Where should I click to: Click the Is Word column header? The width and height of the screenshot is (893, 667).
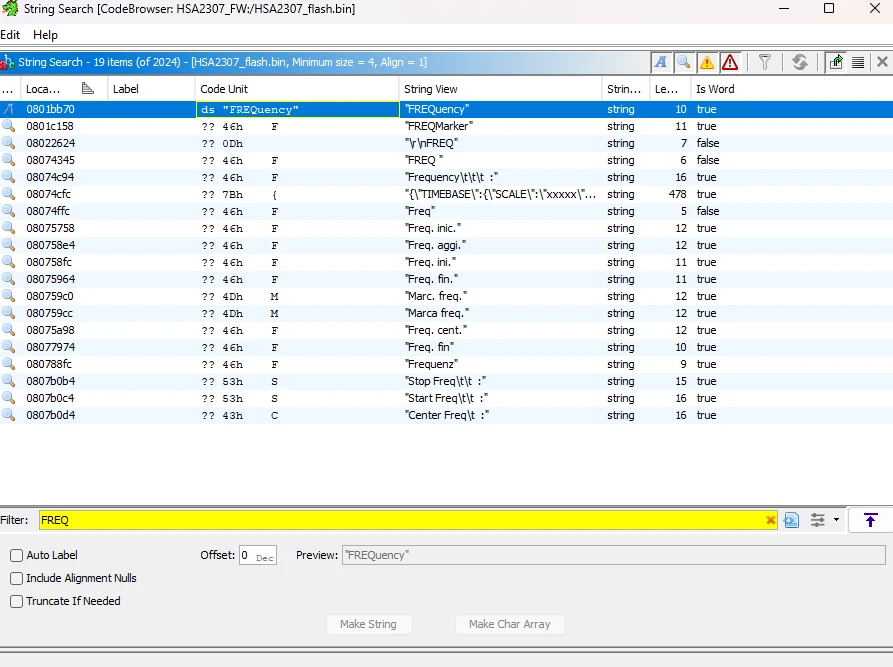coord(715,89)
